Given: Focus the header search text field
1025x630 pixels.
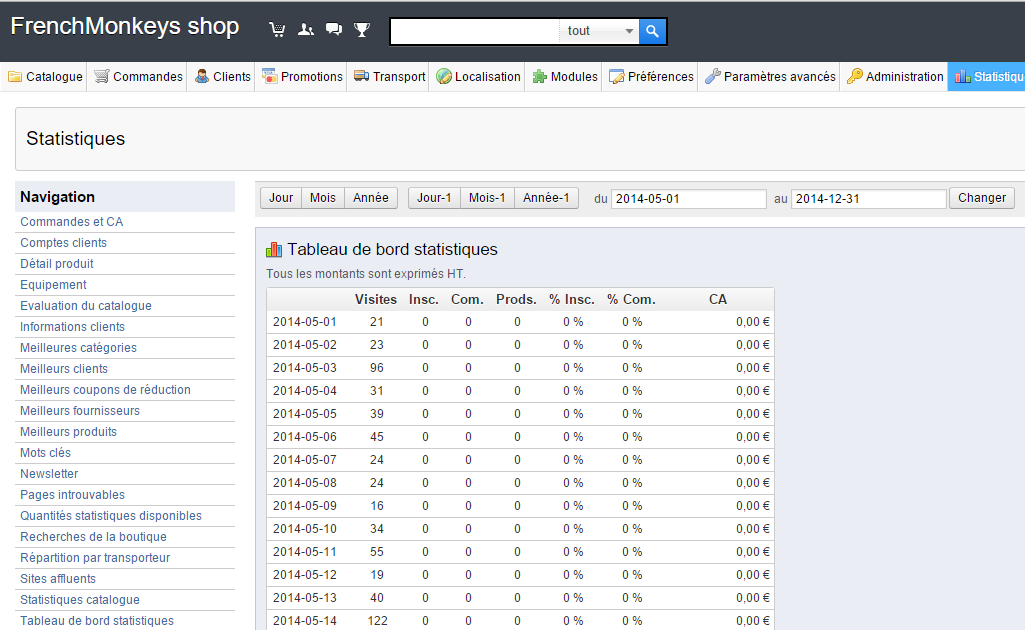Looking at the screenshot, I should 475,31.
